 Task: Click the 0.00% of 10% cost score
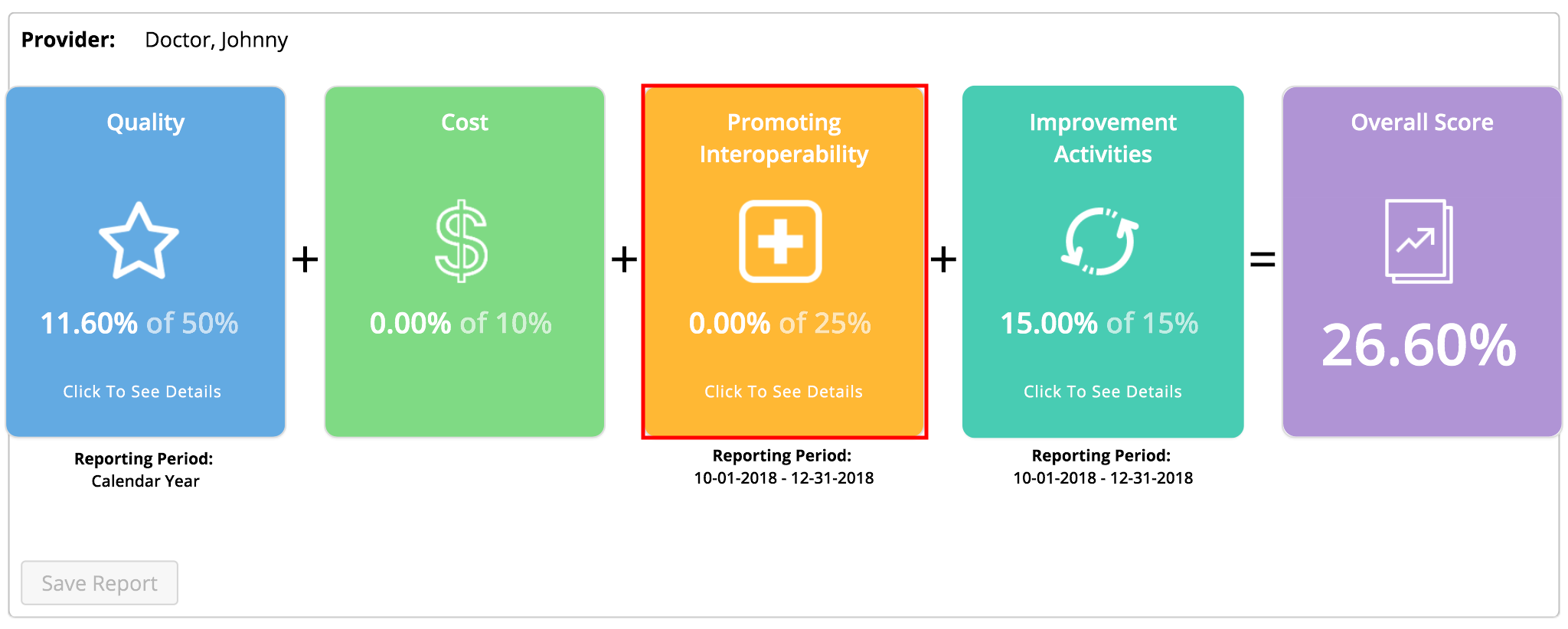coord(461,323)
